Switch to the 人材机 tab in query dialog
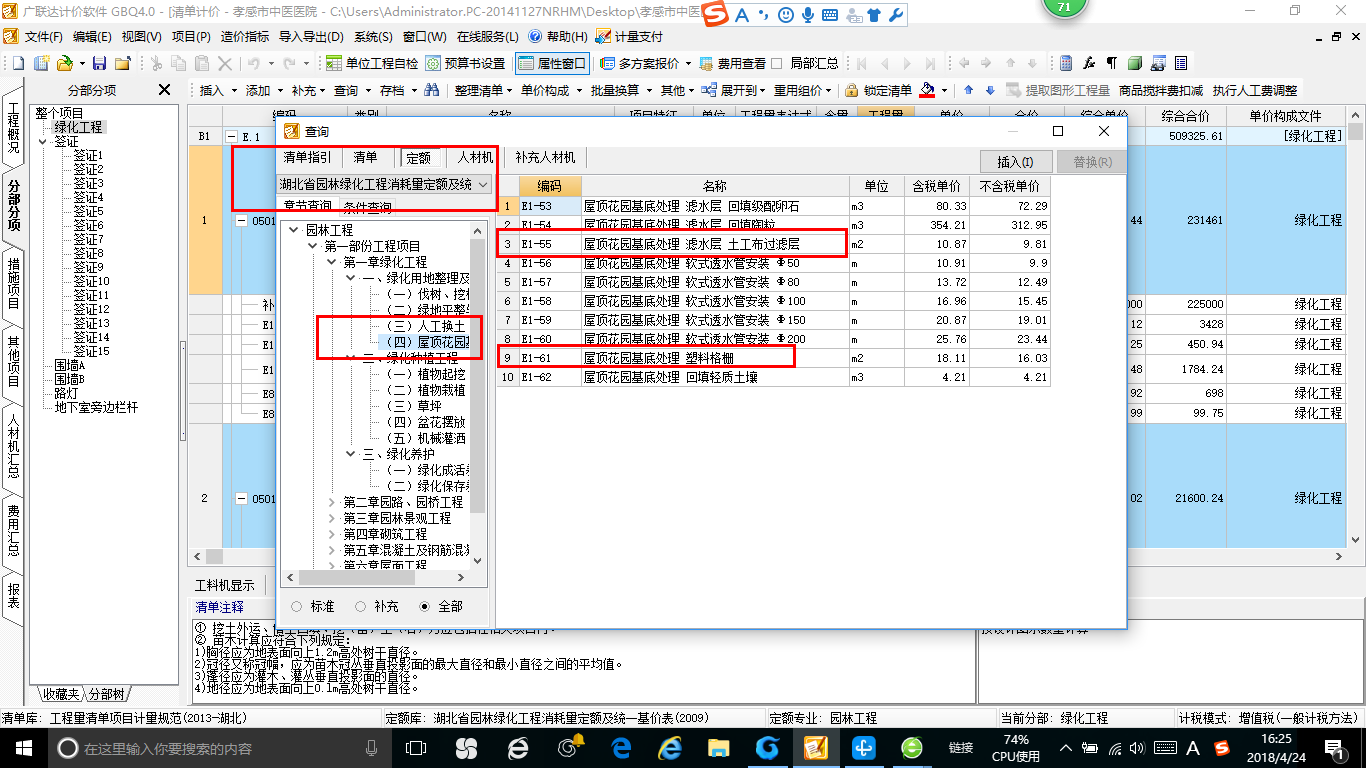Image resolution: width=1366 pixels, height=768 pixels. click(475, 157)
